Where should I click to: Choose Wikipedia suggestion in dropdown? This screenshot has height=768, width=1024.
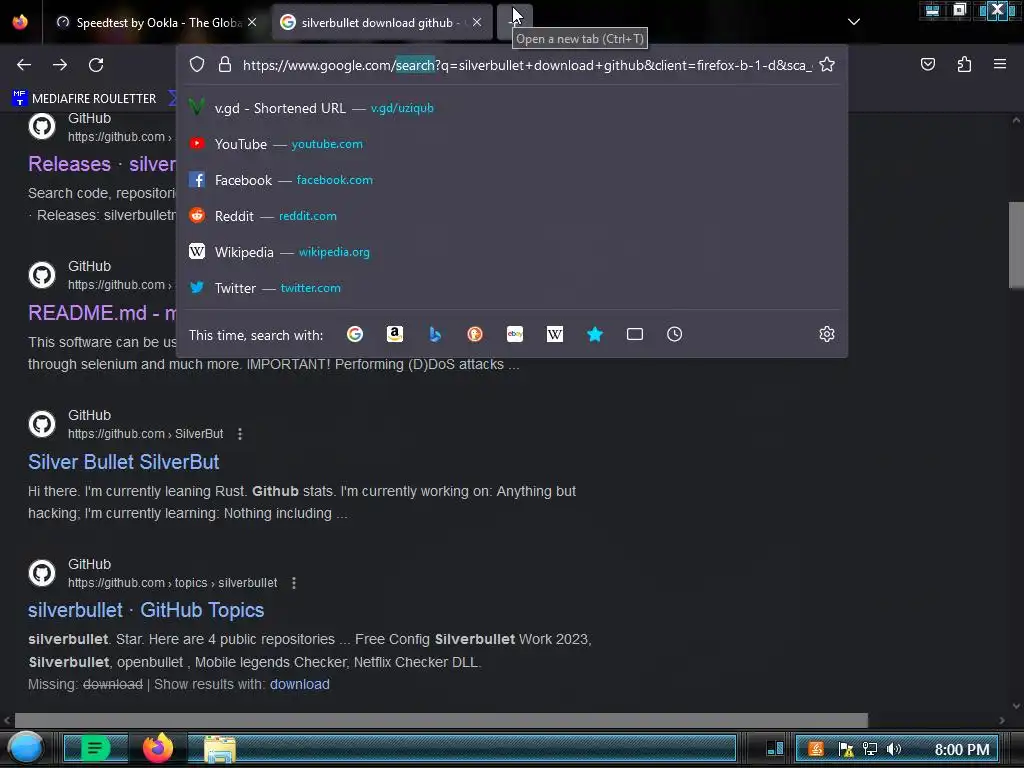[x=512, y=252]
